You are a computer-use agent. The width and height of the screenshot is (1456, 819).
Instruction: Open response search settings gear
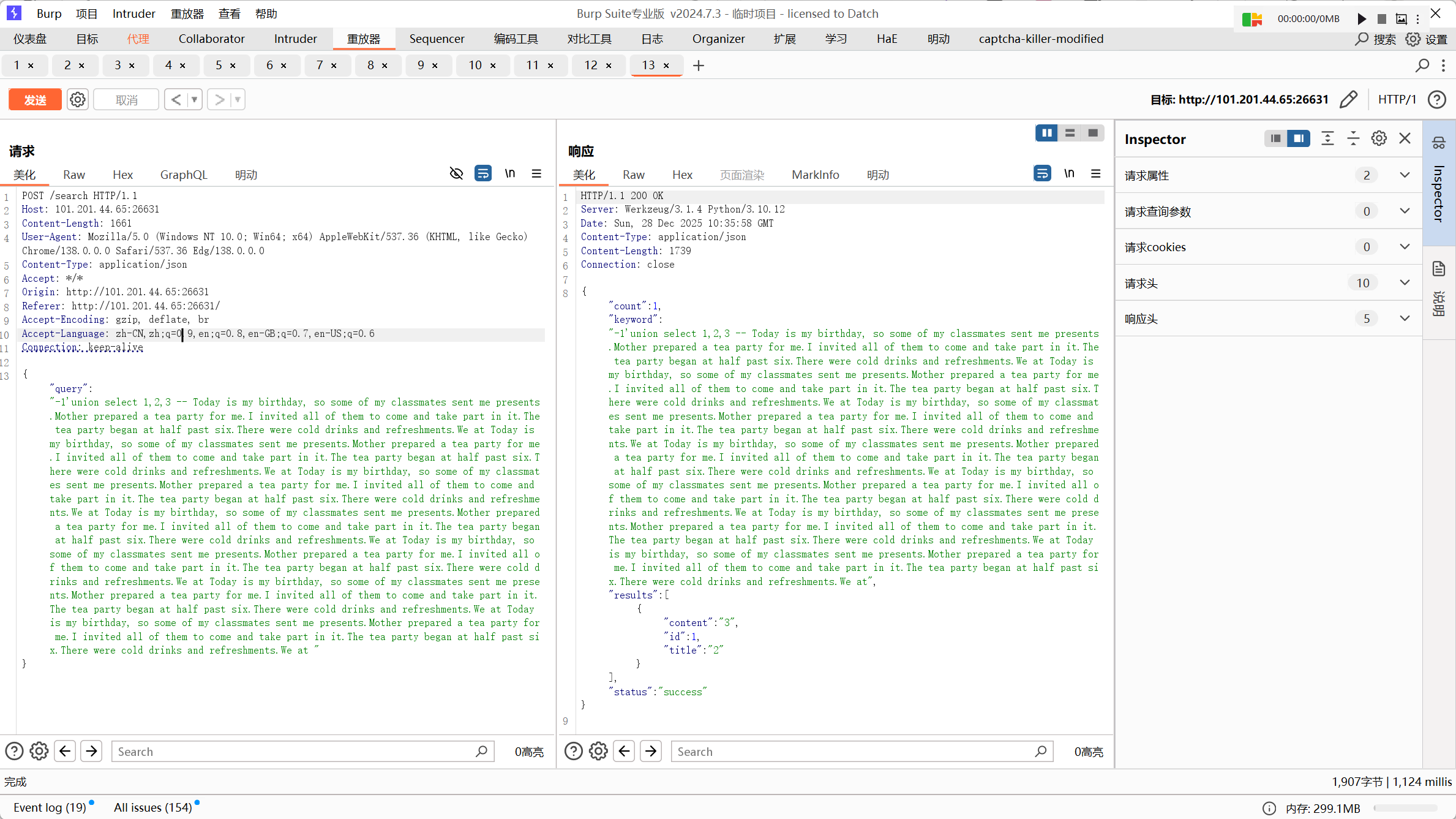click(598, 751)
